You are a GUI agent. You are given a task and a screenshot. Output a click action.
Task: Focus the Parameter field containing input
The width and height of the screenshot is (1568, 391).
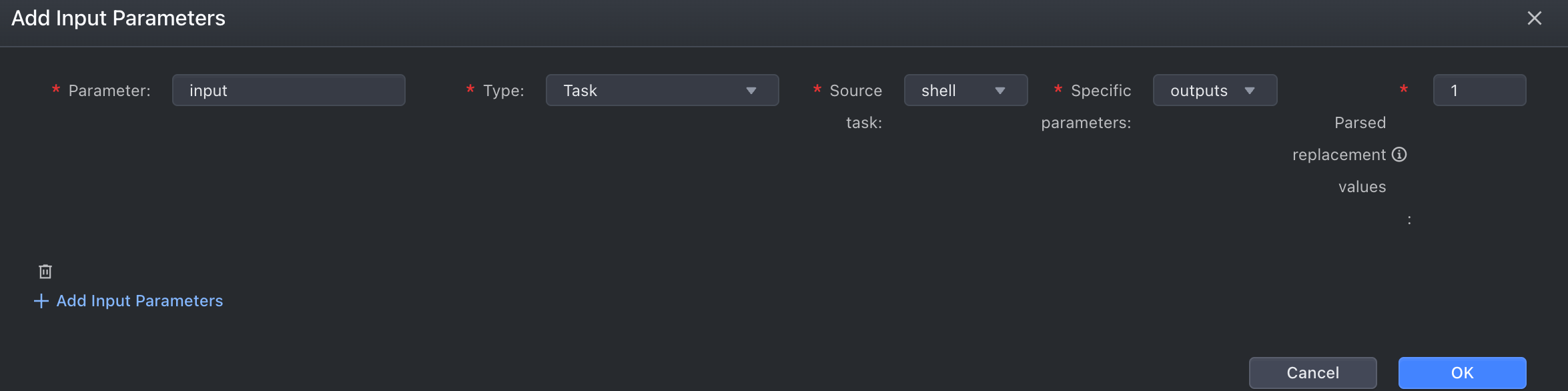click(x=289, y=90)
